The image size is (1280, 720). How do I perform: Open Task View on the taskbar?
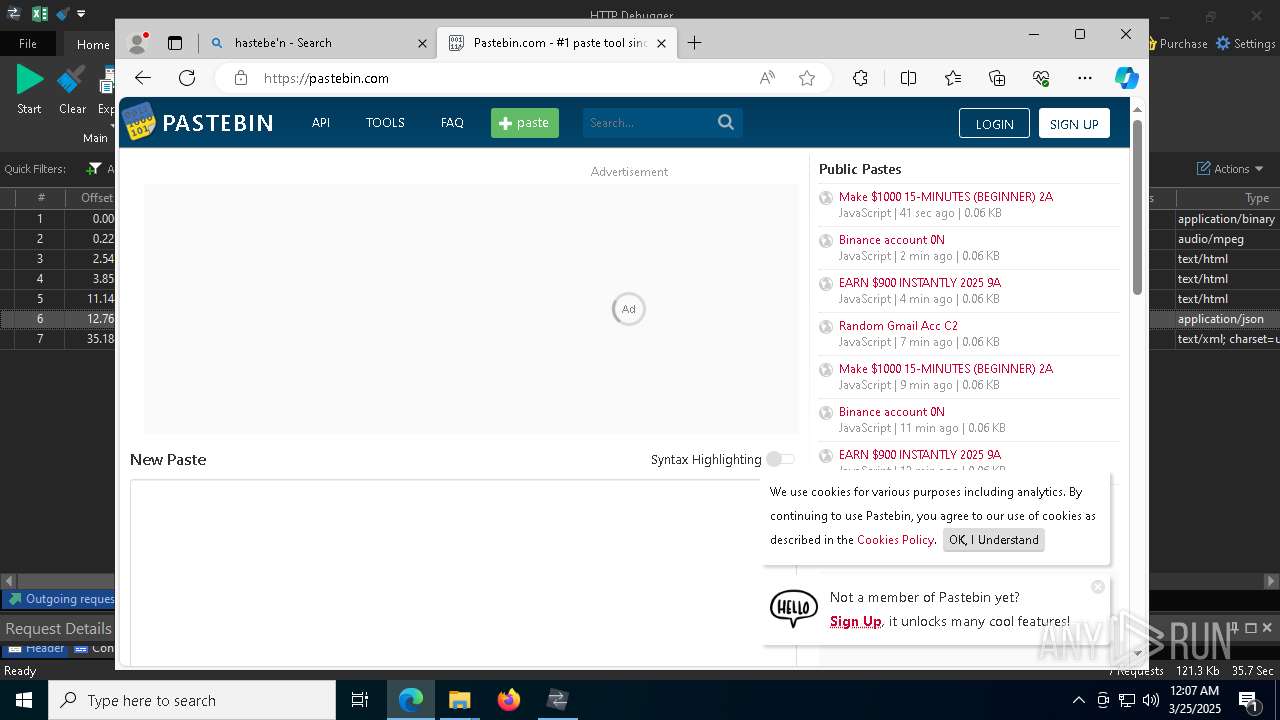[x=360, y=700]
